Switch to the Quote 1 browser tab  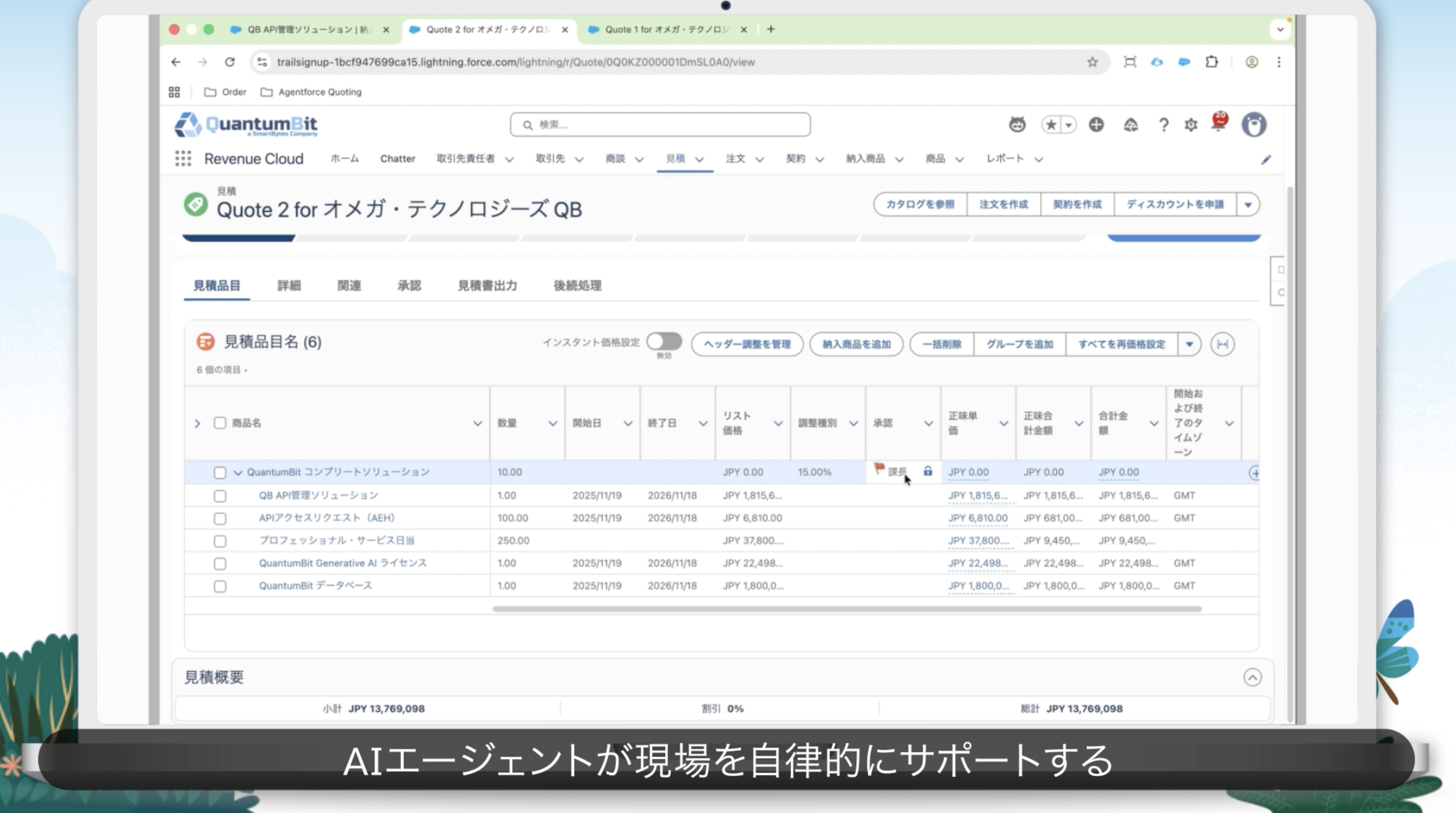(666, 30)
